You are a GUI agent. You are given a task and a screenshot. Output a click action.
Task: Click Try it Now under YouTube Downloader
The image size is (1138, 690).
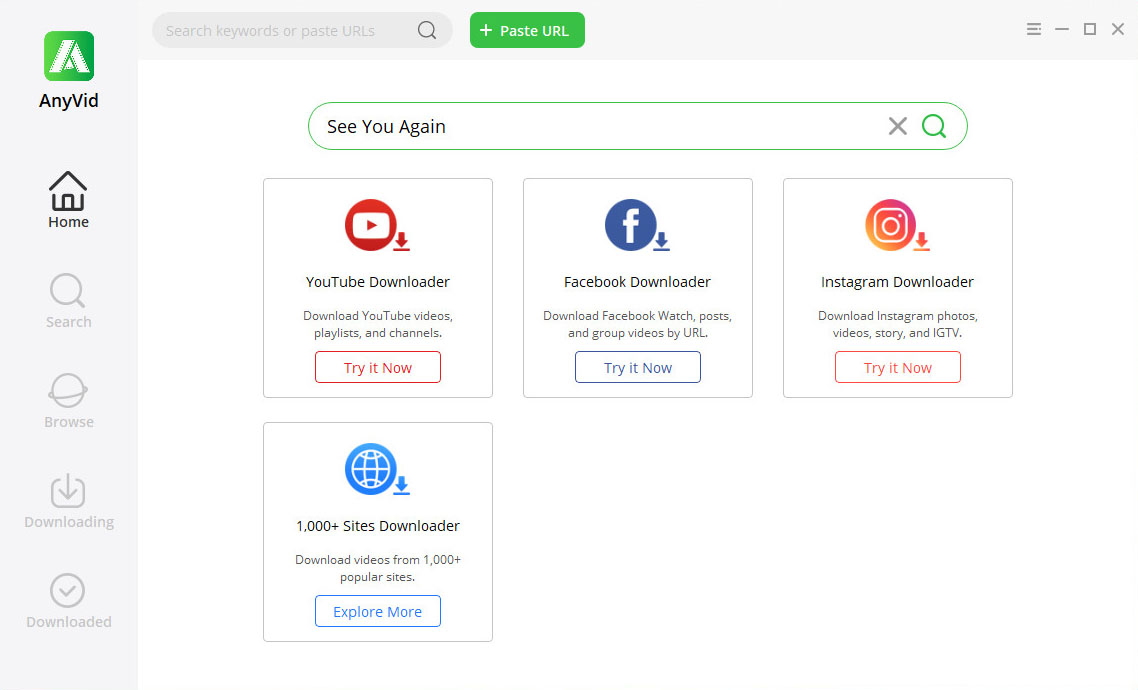click(x=377, y=367)
